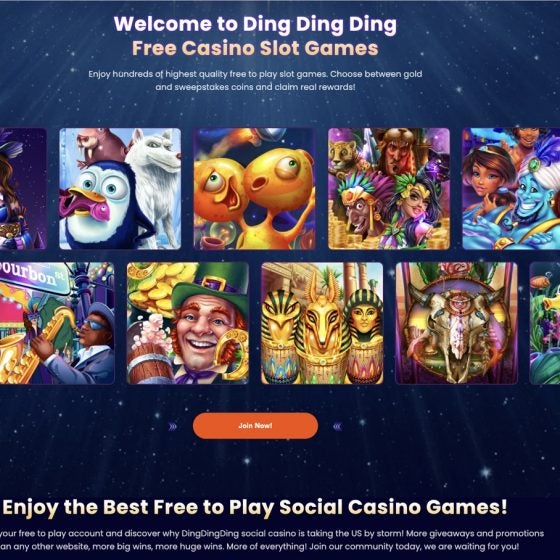The height and width of the screenshot is (560, 560).
Task: Open the leprechaun with gold coins game
Action: (188, 323)
